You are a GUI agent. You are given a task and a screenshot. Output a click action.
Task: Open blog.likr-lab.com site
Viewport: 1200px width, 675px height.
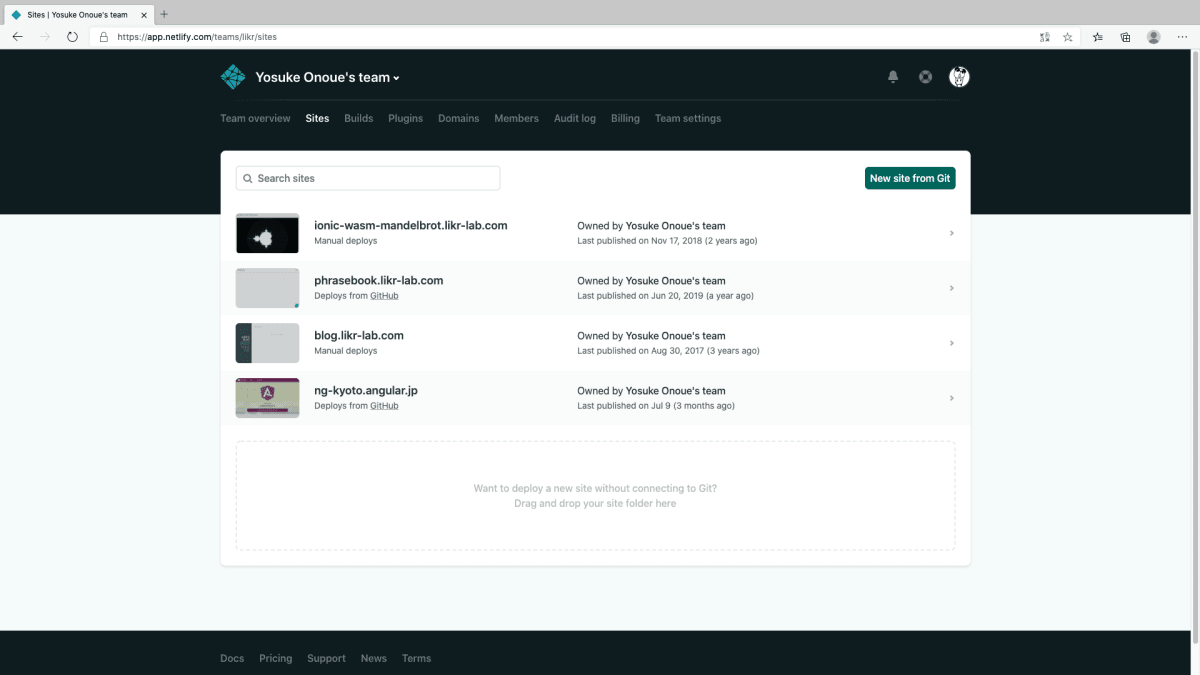(359, 335)
